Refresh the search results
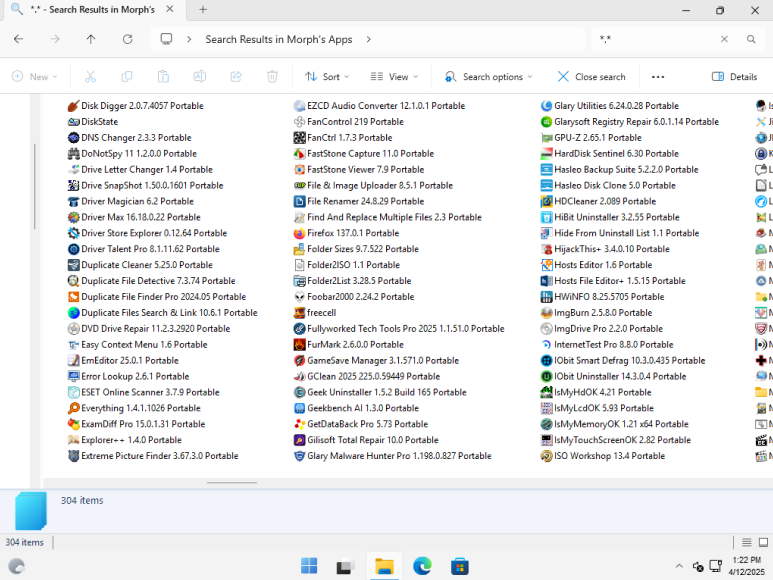Viewport: 773px width, 580px height. click(x=128, y=39)
